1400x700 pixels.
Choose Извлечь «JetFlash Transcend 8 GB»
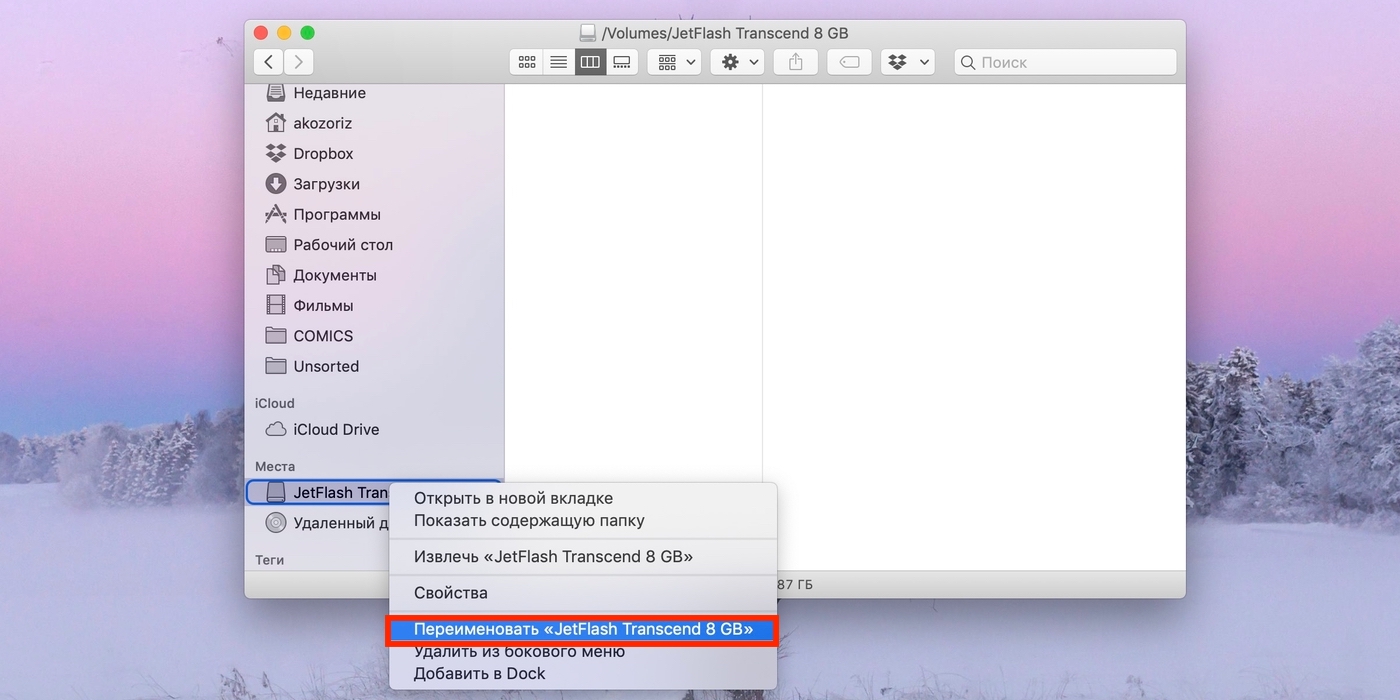click(582, 556)
